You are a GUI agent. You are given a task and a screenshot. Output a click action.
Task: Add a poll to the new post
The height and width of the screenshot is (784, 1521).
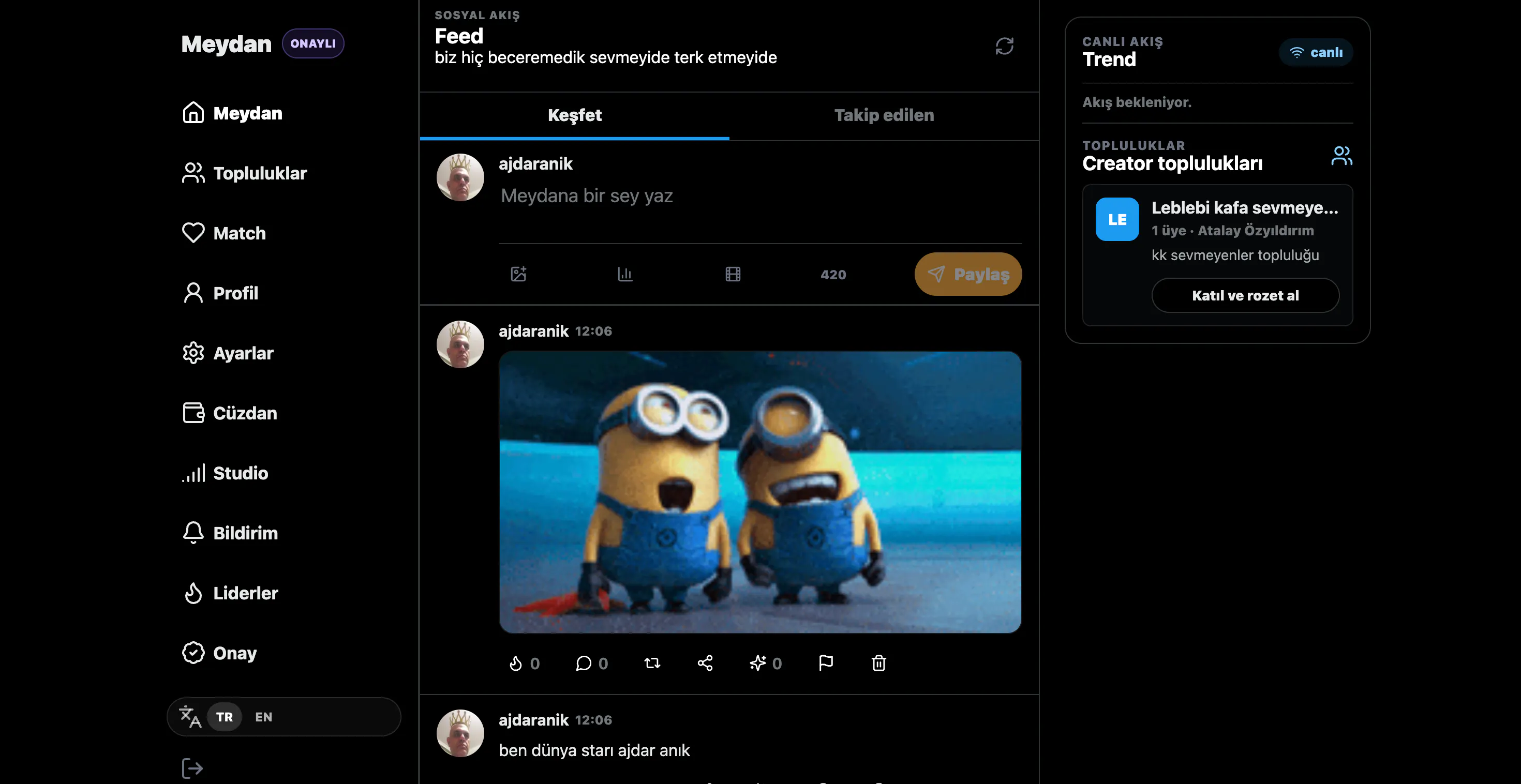click(625, 274)
